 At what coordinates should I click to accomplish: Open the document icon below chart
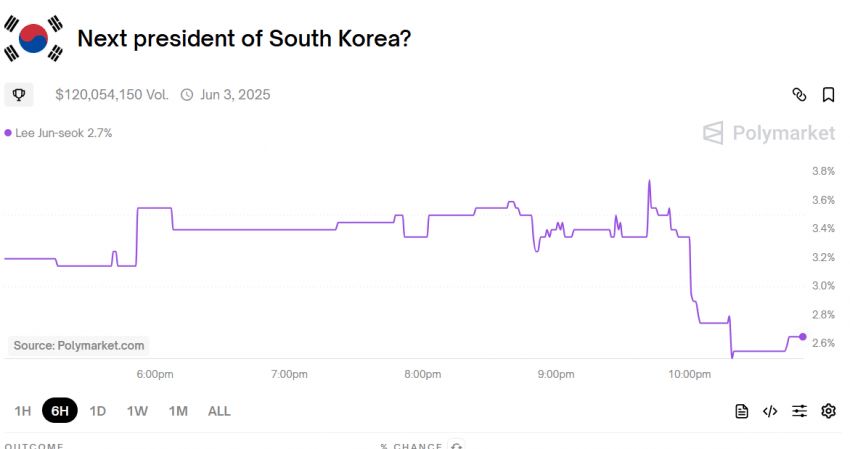pyautogui.click(x=742, y=411)
